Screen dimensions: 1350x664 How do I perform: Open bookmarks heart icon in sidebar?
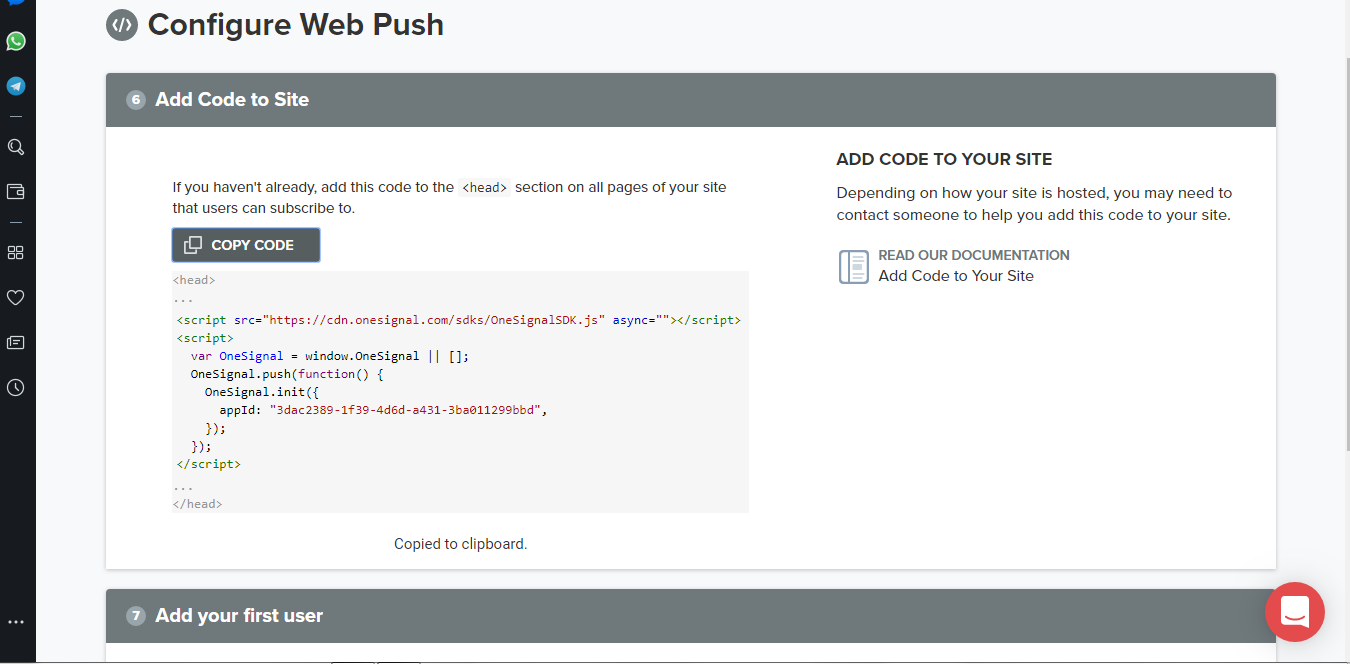click(16, 297)
